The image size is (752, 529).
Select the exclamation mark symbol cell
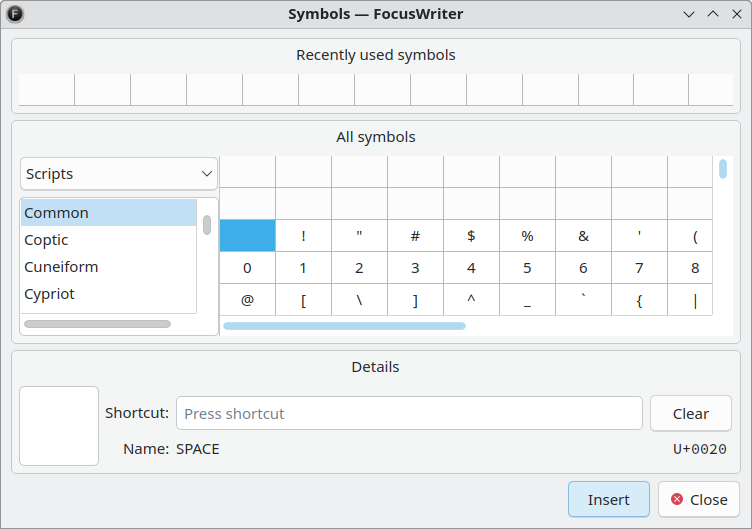303,236
